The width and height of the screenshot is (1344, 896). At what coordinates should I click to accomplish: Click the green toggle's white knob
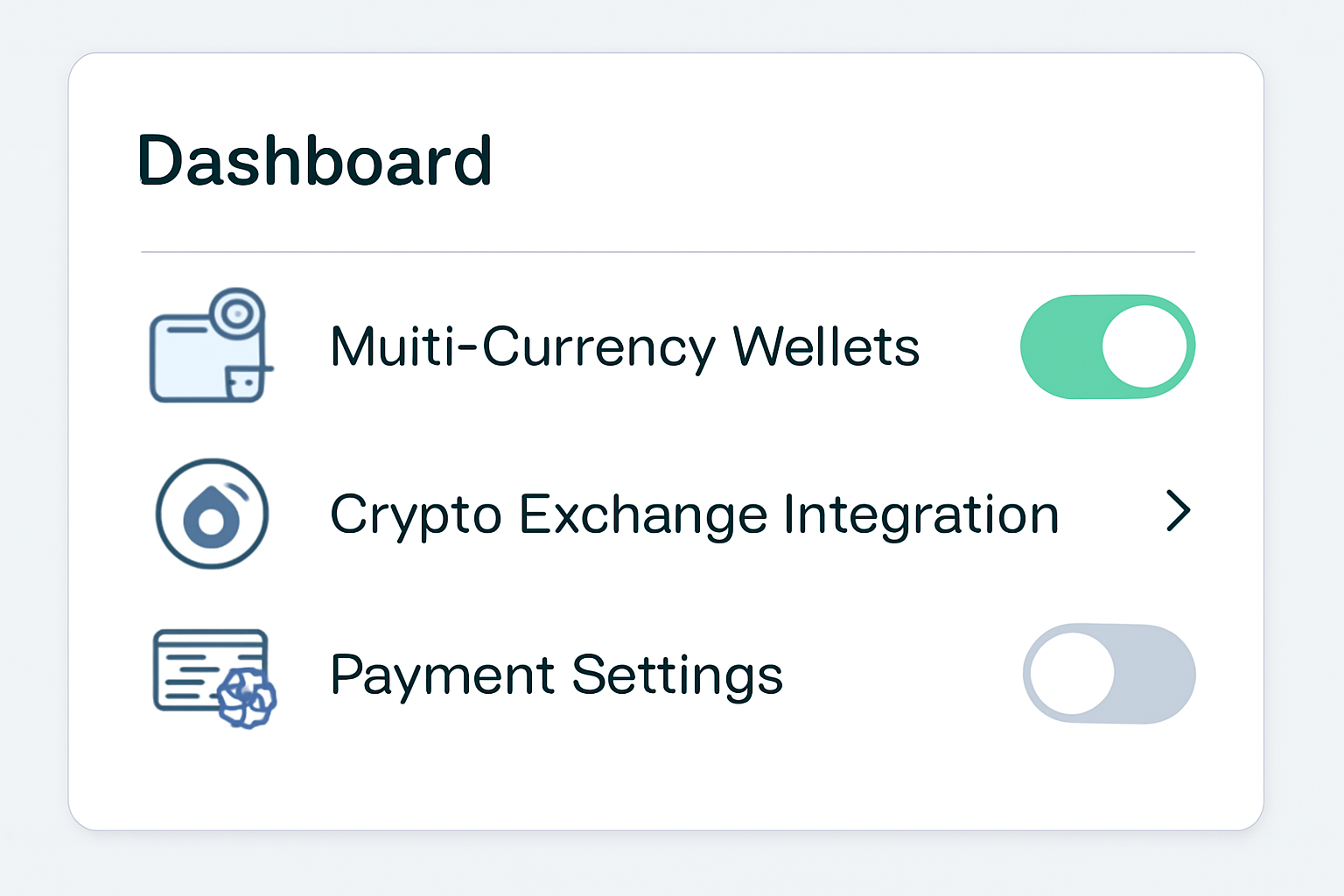point(1144,346)
